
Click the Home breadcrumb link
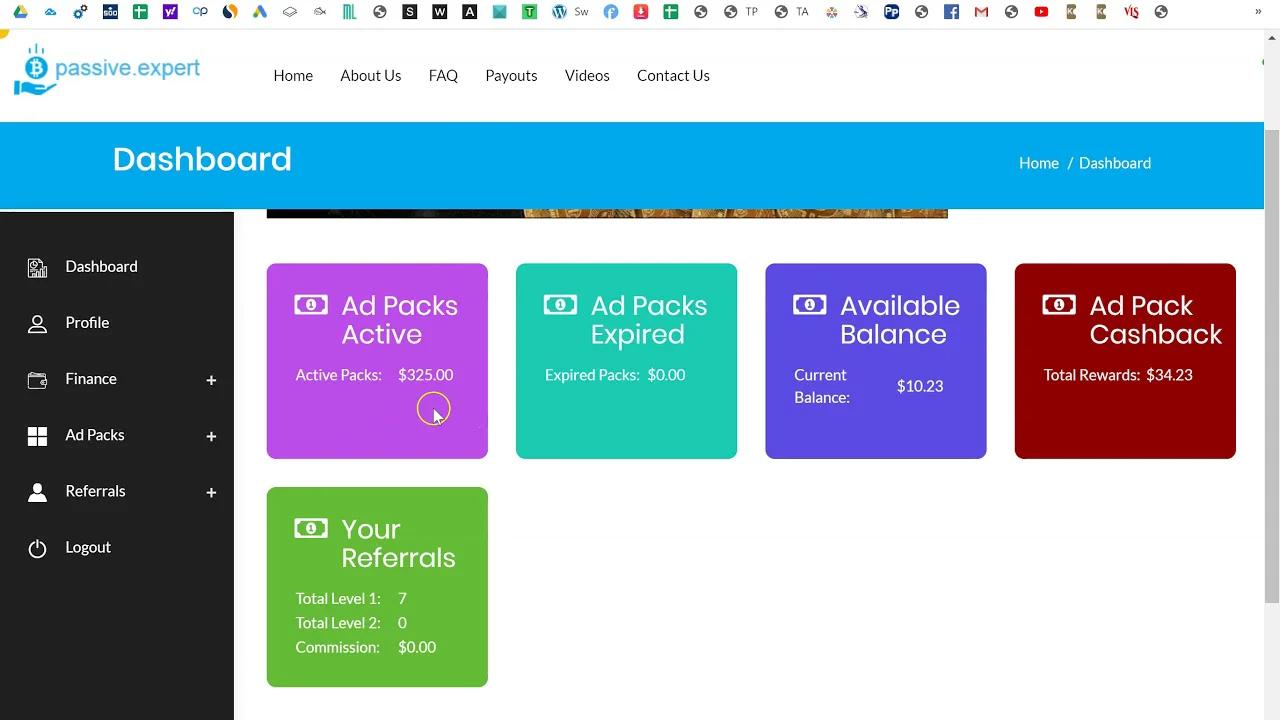click(1038, 163)
